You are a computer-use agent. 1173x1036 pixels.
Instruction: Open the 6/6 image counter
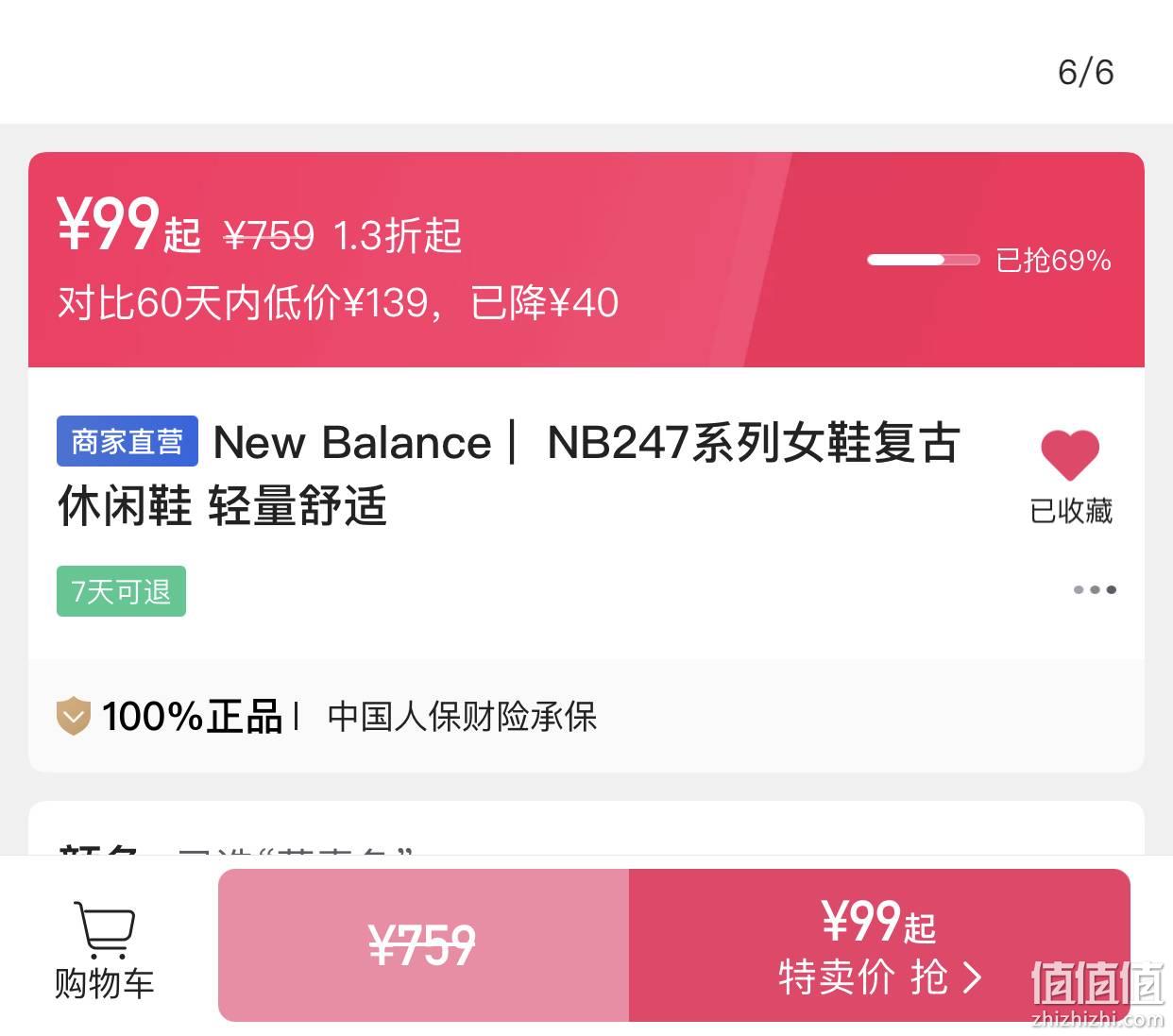[x=1085, y=72]
